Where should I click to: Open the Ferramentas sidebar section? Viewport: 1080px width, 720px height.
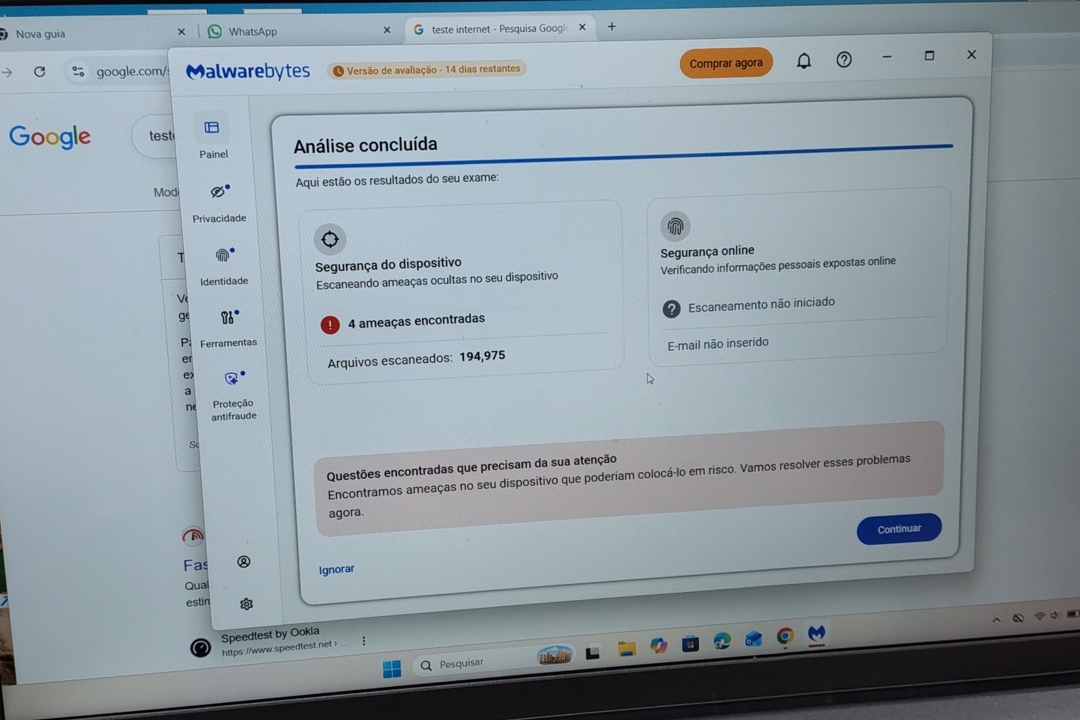pos(228,328)
